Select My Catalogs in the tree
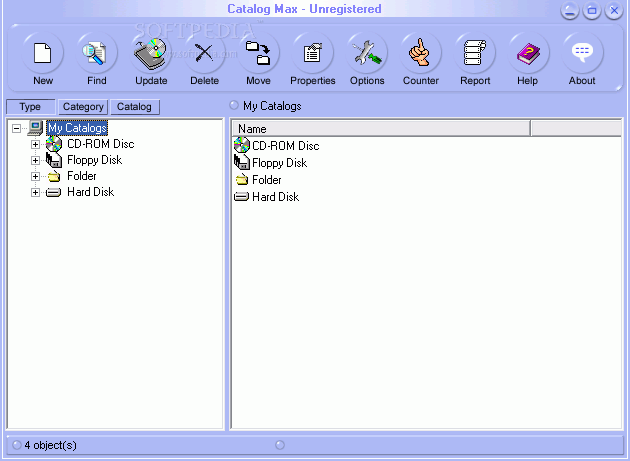The image size is (630, 461). 78,128
